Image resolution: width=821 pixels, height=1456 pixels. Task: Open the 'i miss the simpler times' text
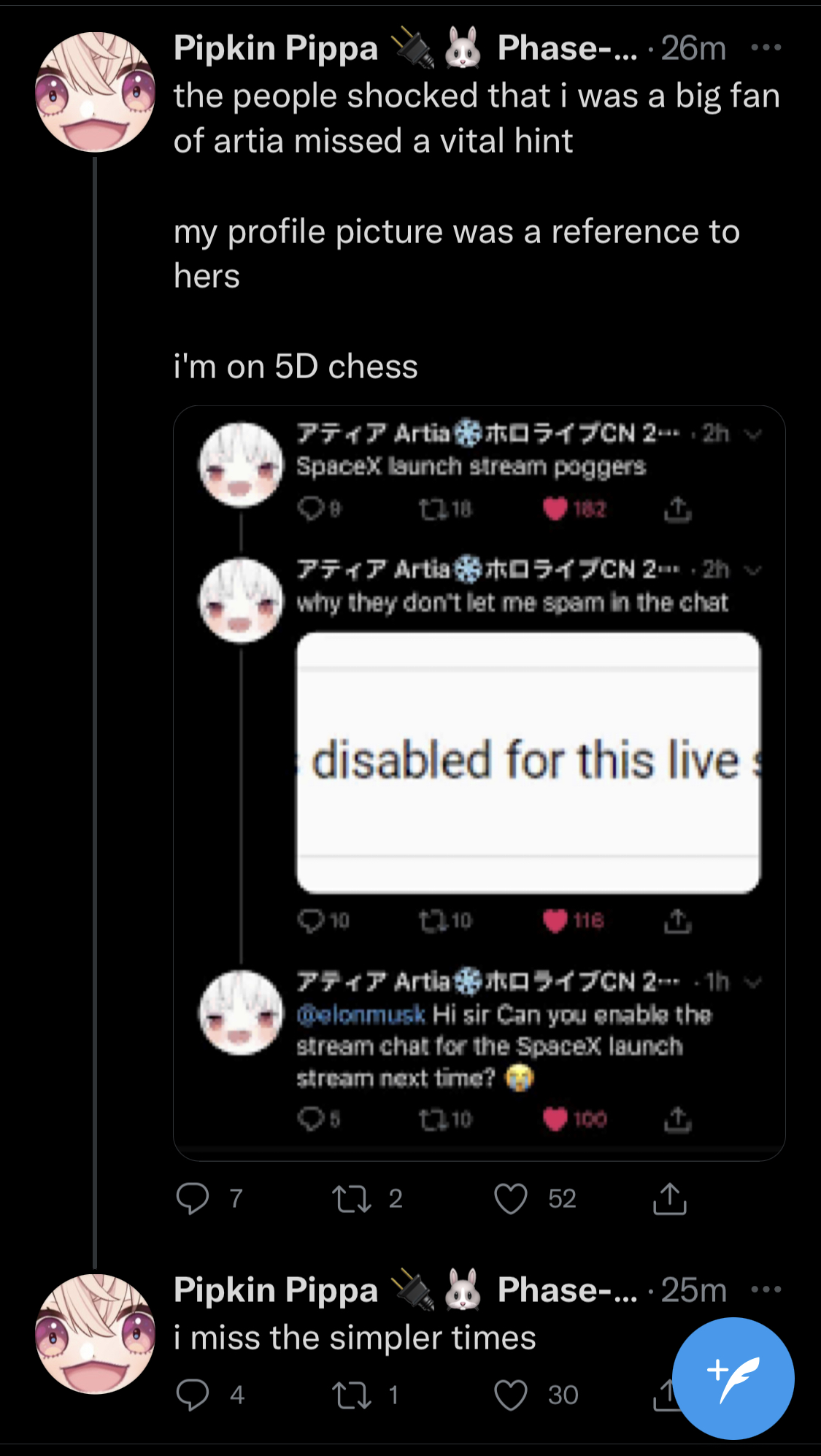(x=355, y=1338)
